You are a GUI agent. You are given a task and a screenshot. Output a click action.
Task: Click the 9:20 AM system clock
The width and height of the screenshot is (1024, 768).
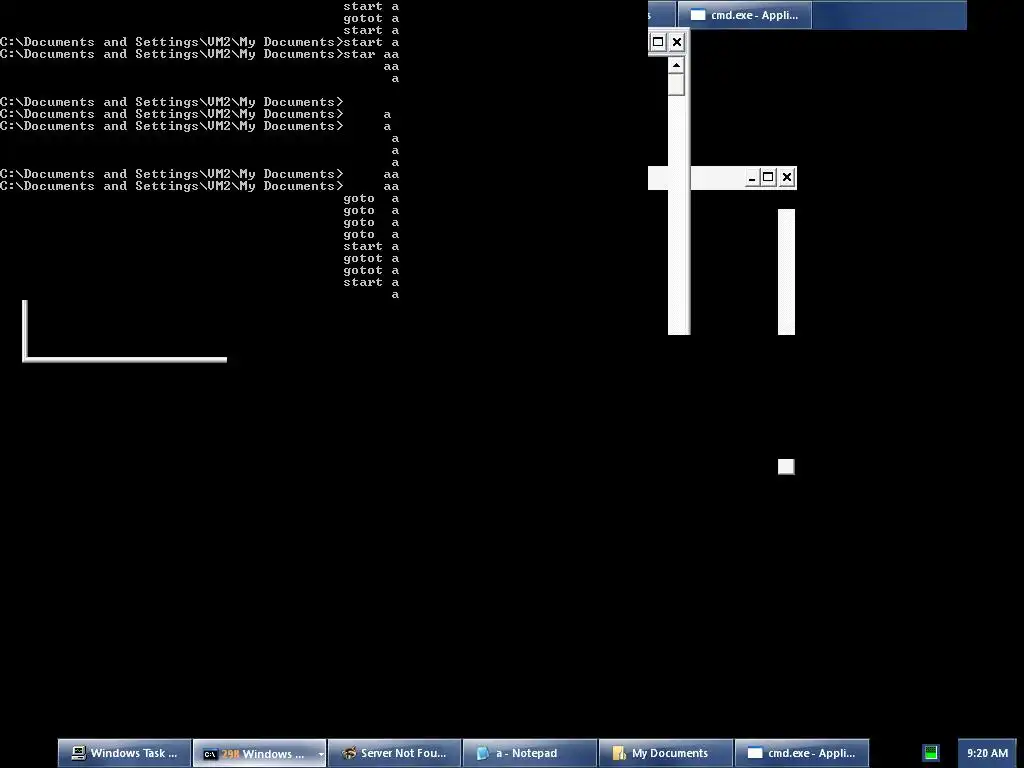click(987, 753)
